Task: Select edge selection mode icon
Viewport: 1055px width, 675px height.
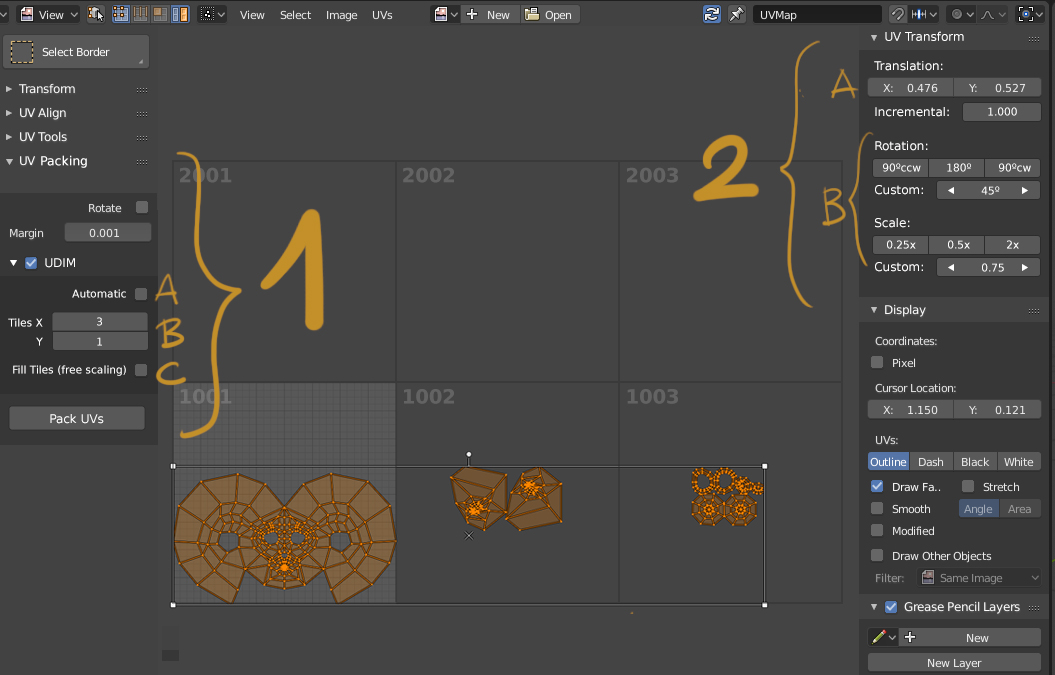Action: click(x=141, y=14)
